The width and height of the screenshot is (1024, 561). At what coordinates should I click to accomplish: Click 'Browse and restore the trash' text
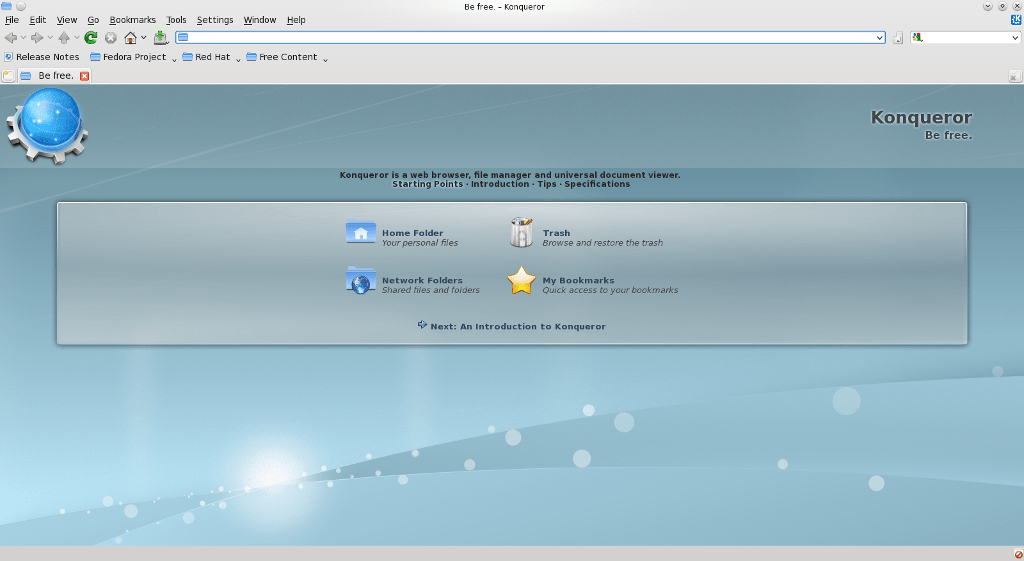tap(603, 243)
